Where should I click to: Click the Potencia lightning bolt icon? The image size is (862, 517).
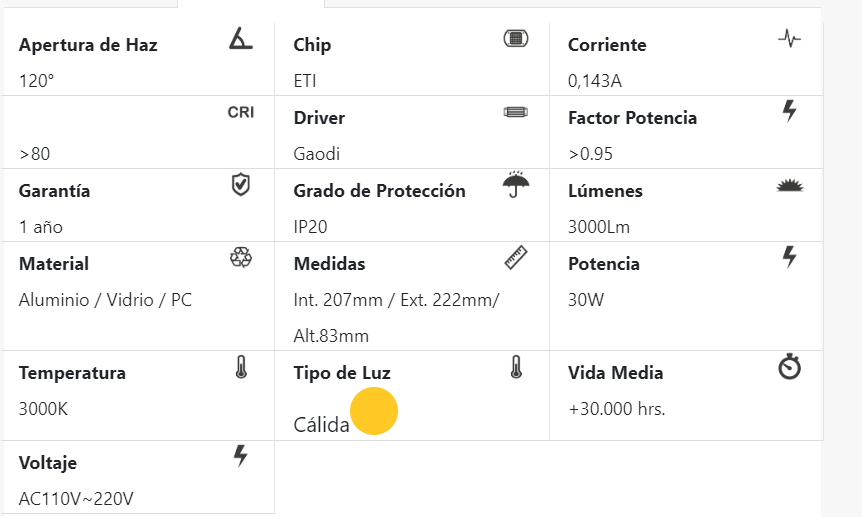(789, 257)
